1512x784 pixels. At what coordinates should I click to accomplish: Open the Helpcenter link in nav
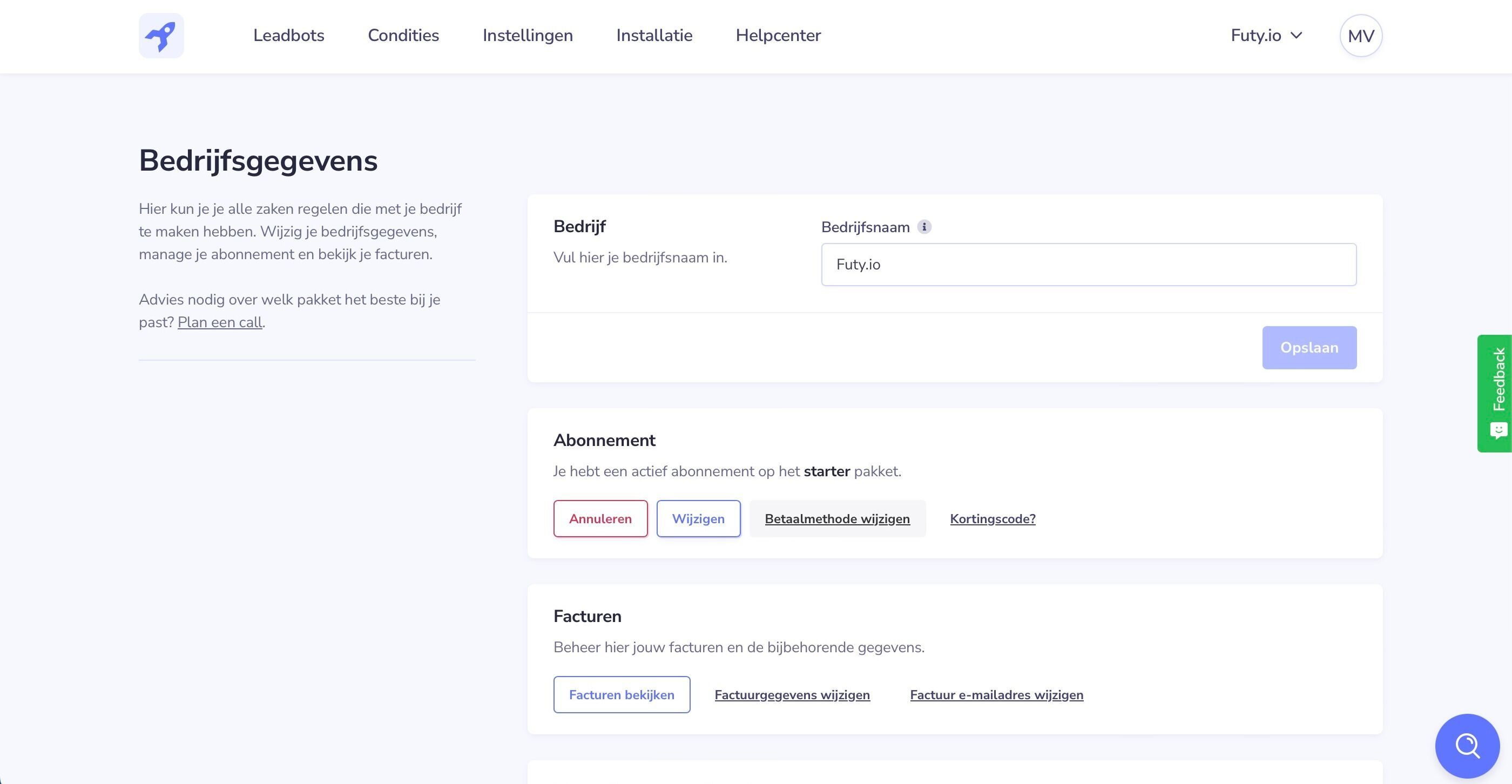tap(778, 36)
